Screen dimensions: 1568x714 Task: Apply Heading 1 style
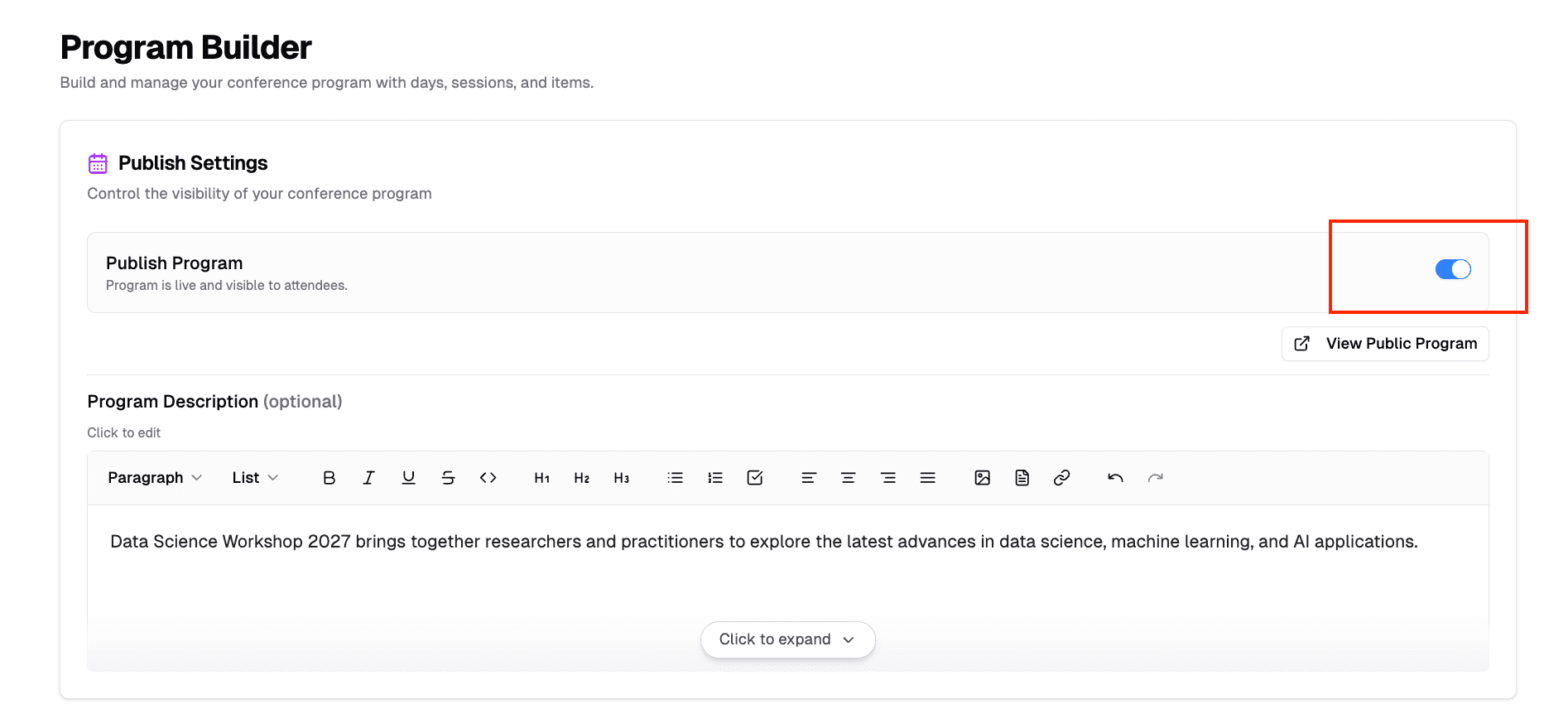[541, 477]
